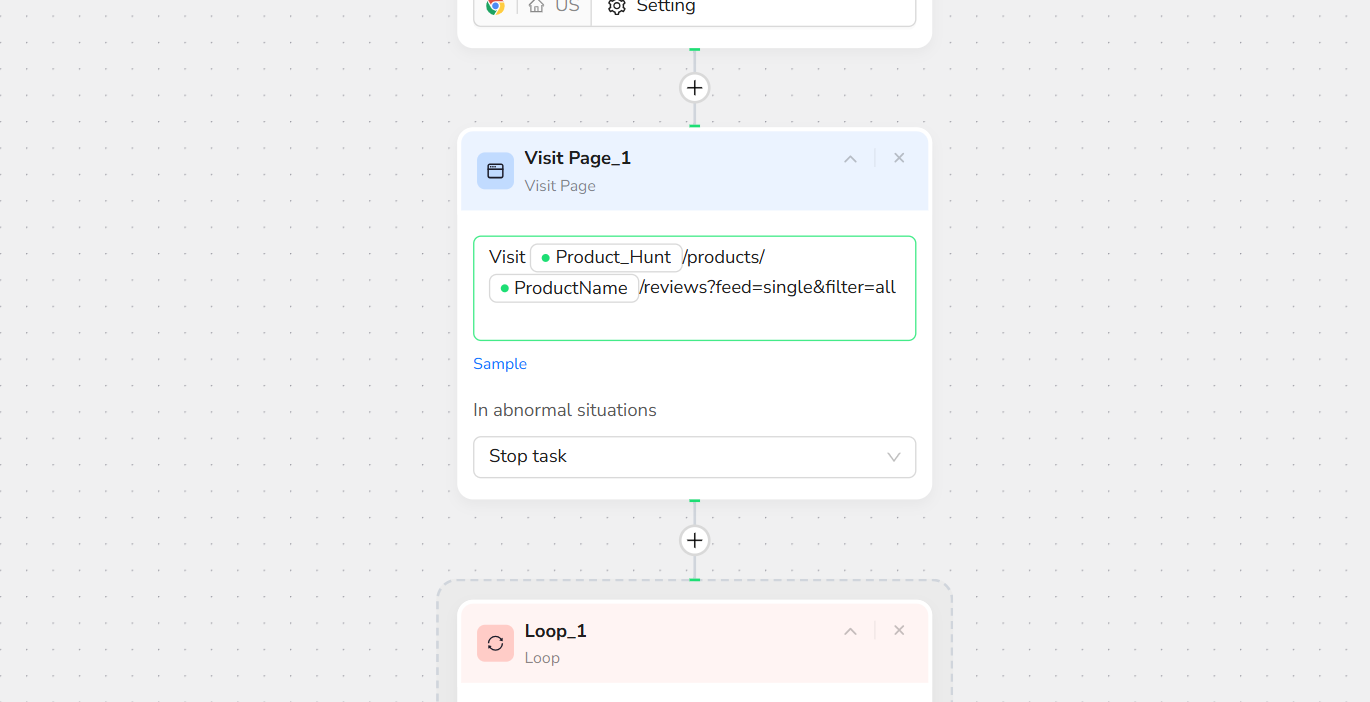The height and width of the screenshot is (702, 1370).
Task: Click the Loop subtitle under Loop_1
Action: tap(542, 658)
